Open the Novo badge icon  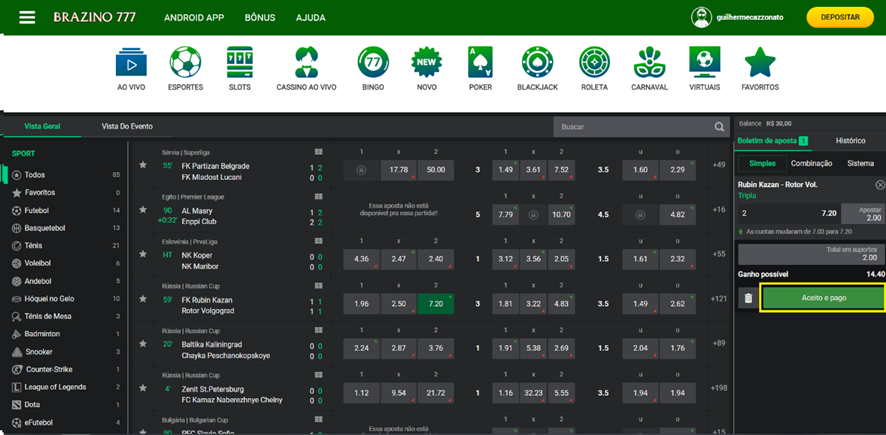coord(427,62)
